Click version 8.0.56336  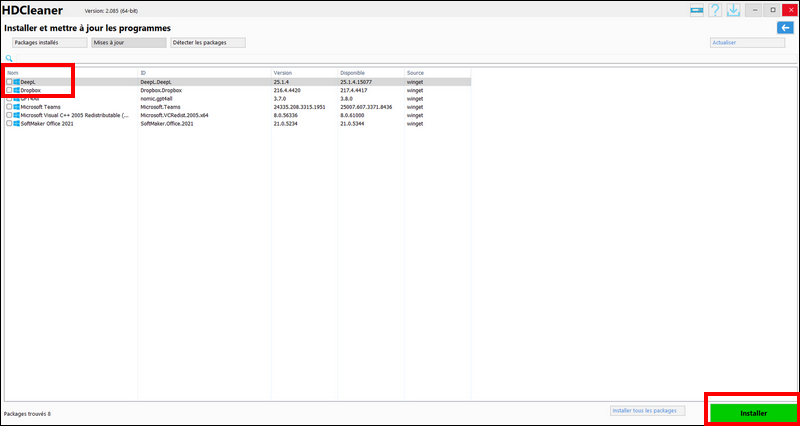point(286,115)
